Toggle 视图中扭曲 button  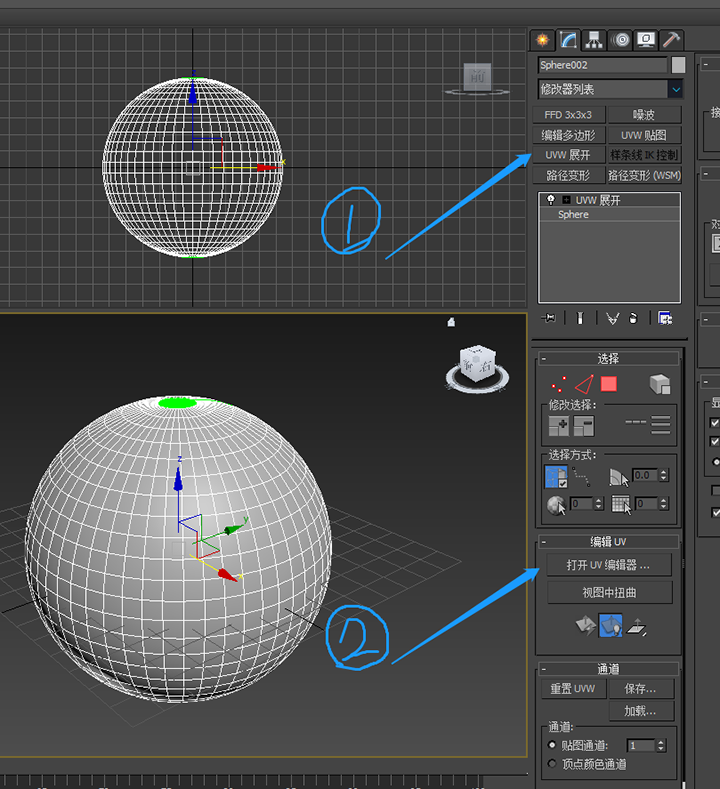pyautogui.click(x=609, y=593)
